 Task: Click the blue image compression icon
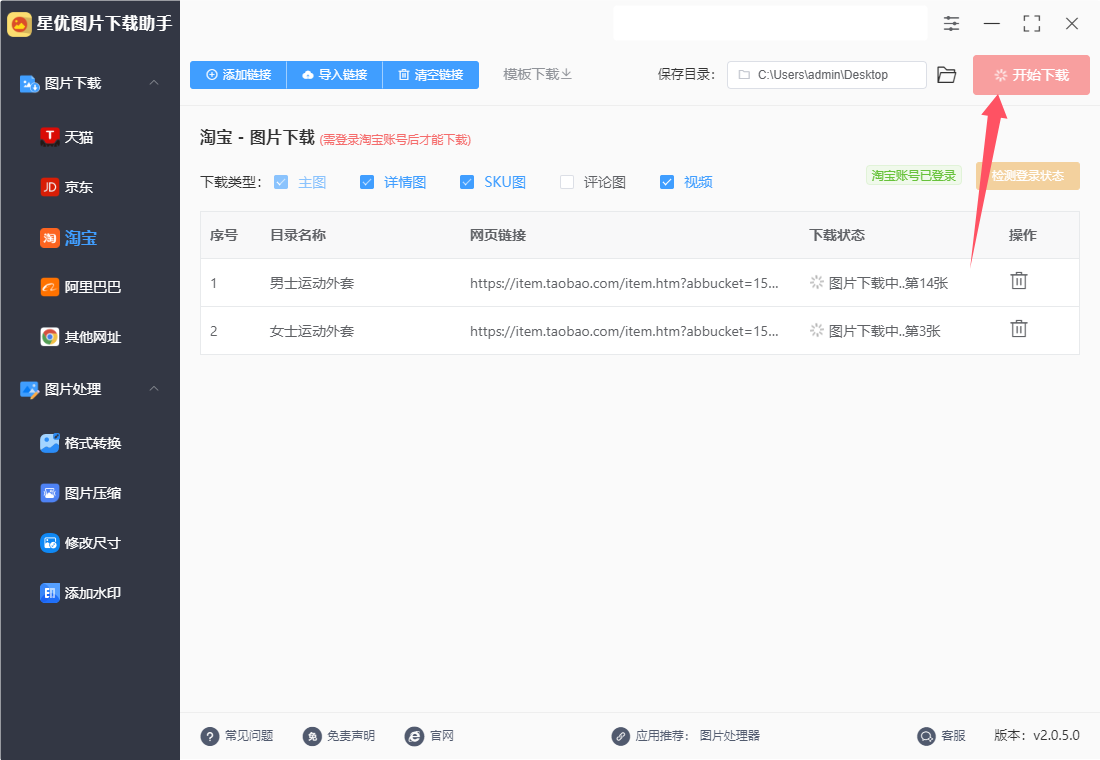(x=49, y=493)
